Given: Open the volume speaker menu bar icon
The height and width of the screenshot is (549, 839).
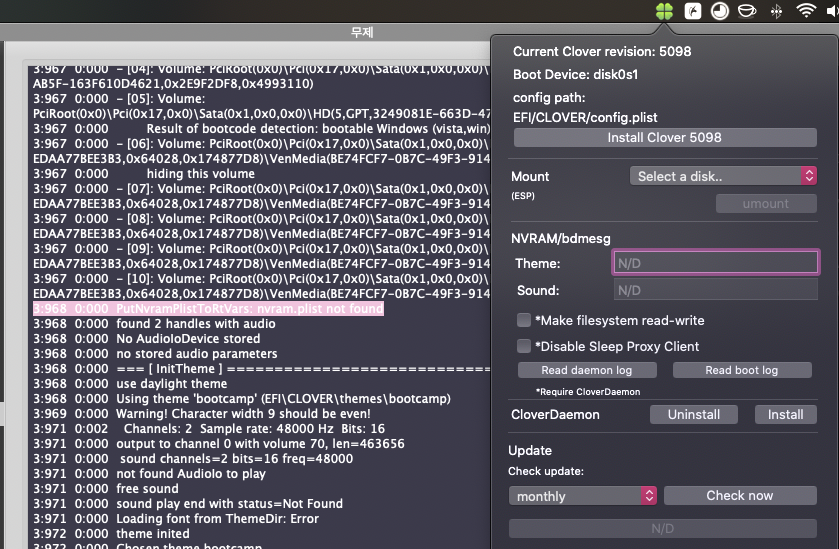Looking at the screenshot, I should (832, 11).
